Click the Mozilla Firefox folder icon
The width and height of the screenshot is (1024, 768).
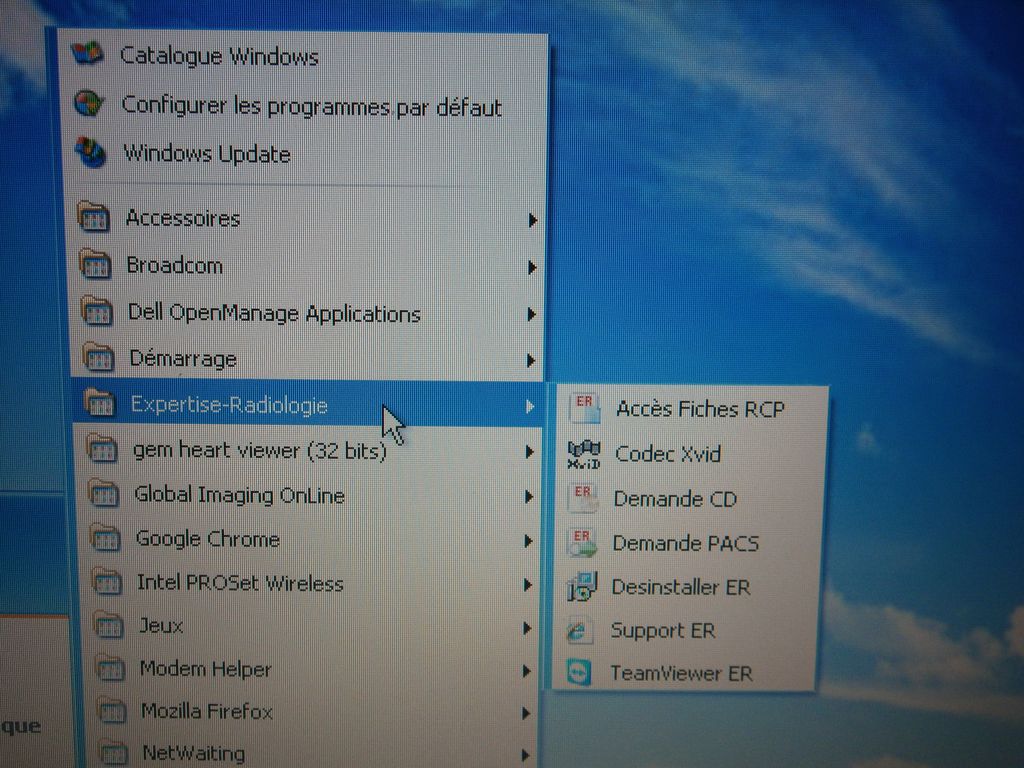111,710
